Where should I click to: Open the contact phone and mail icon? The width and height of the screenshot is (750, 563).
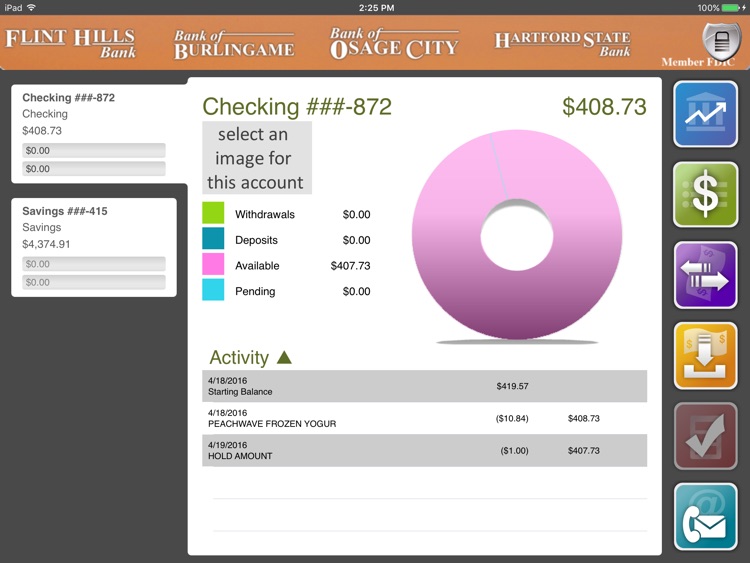tap(705, 516)
